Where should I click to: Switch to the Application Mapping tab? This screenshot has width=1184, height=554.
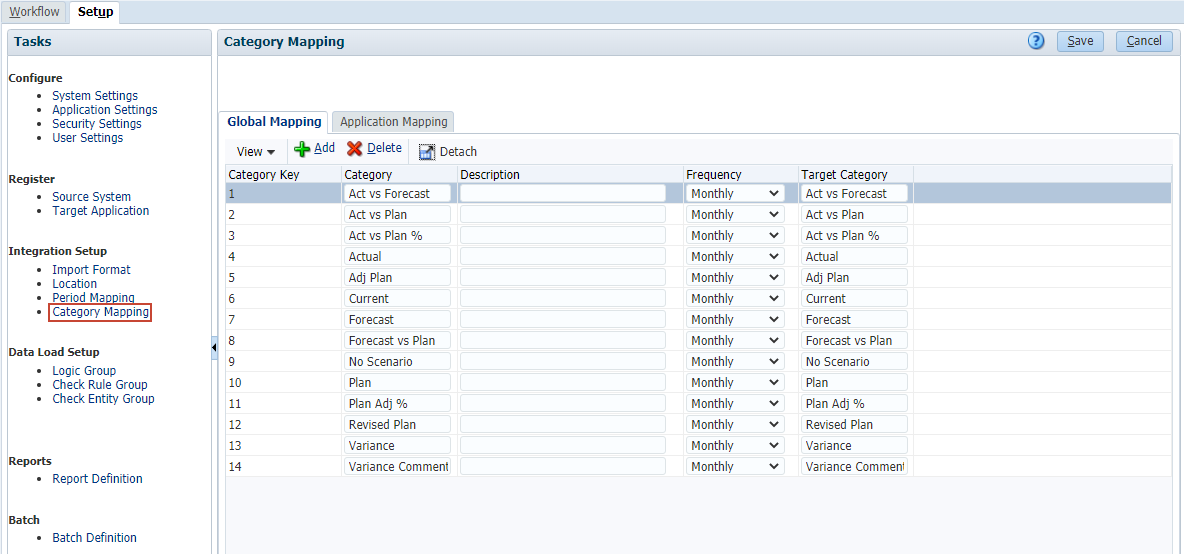pyautogui.click(x=393, y=122)
